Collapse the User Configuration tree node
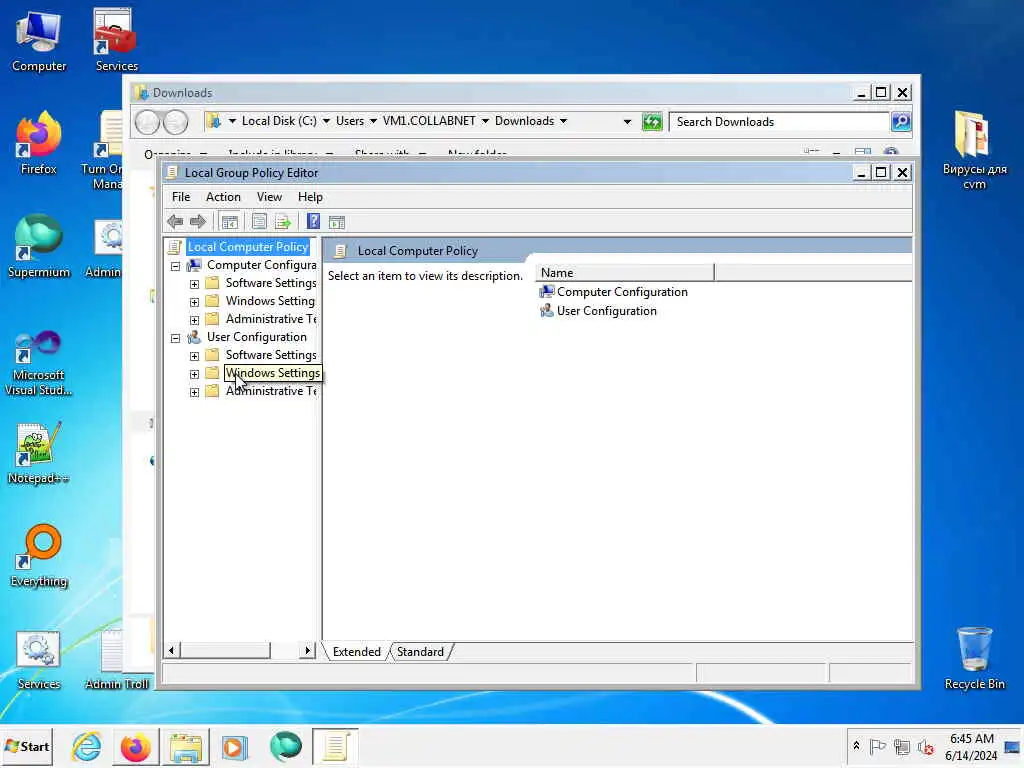Image resolution: width=1024 pixels, height=768 pixels. [x=176, y=338]
